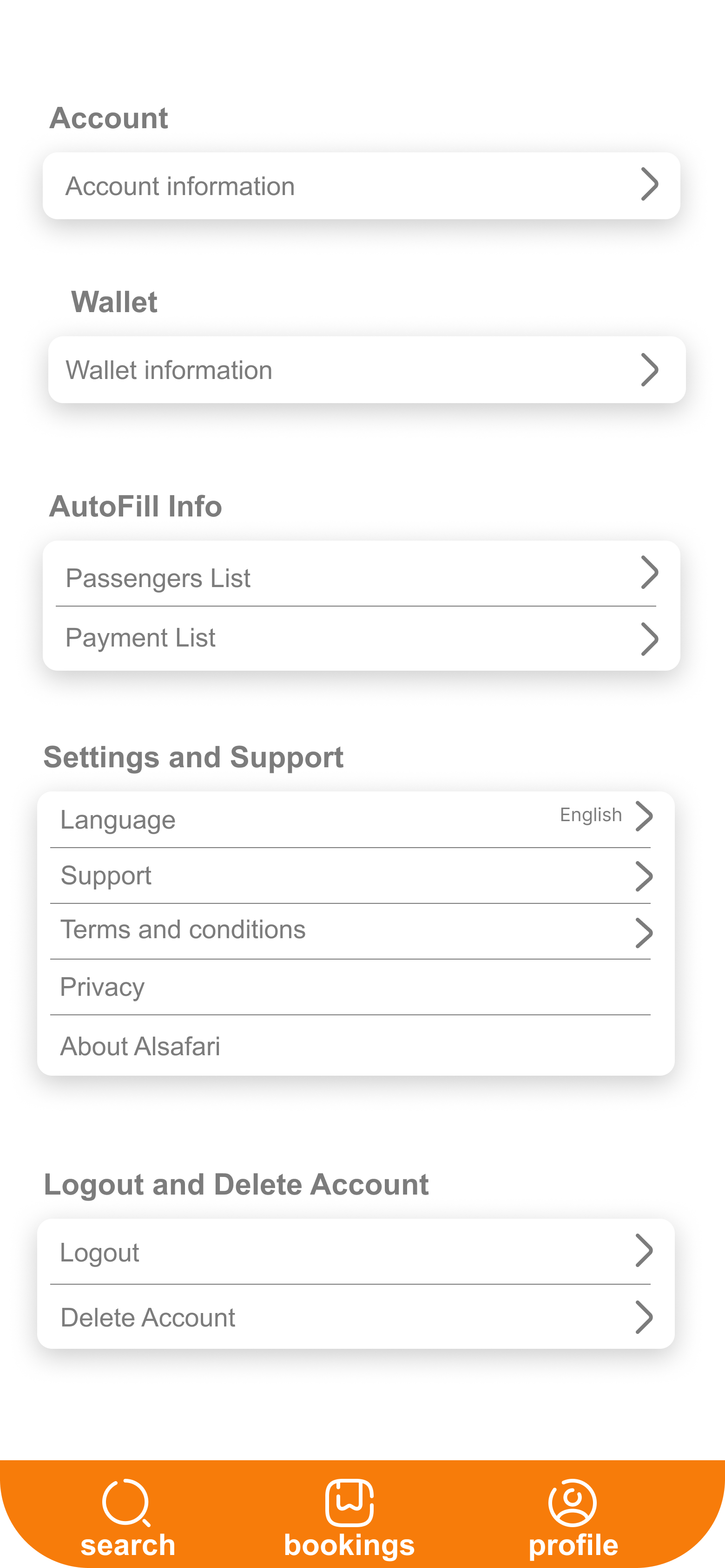Select Delete Account text
Viewport: 725px width, 1568px height.
[x=147, y=1318]
